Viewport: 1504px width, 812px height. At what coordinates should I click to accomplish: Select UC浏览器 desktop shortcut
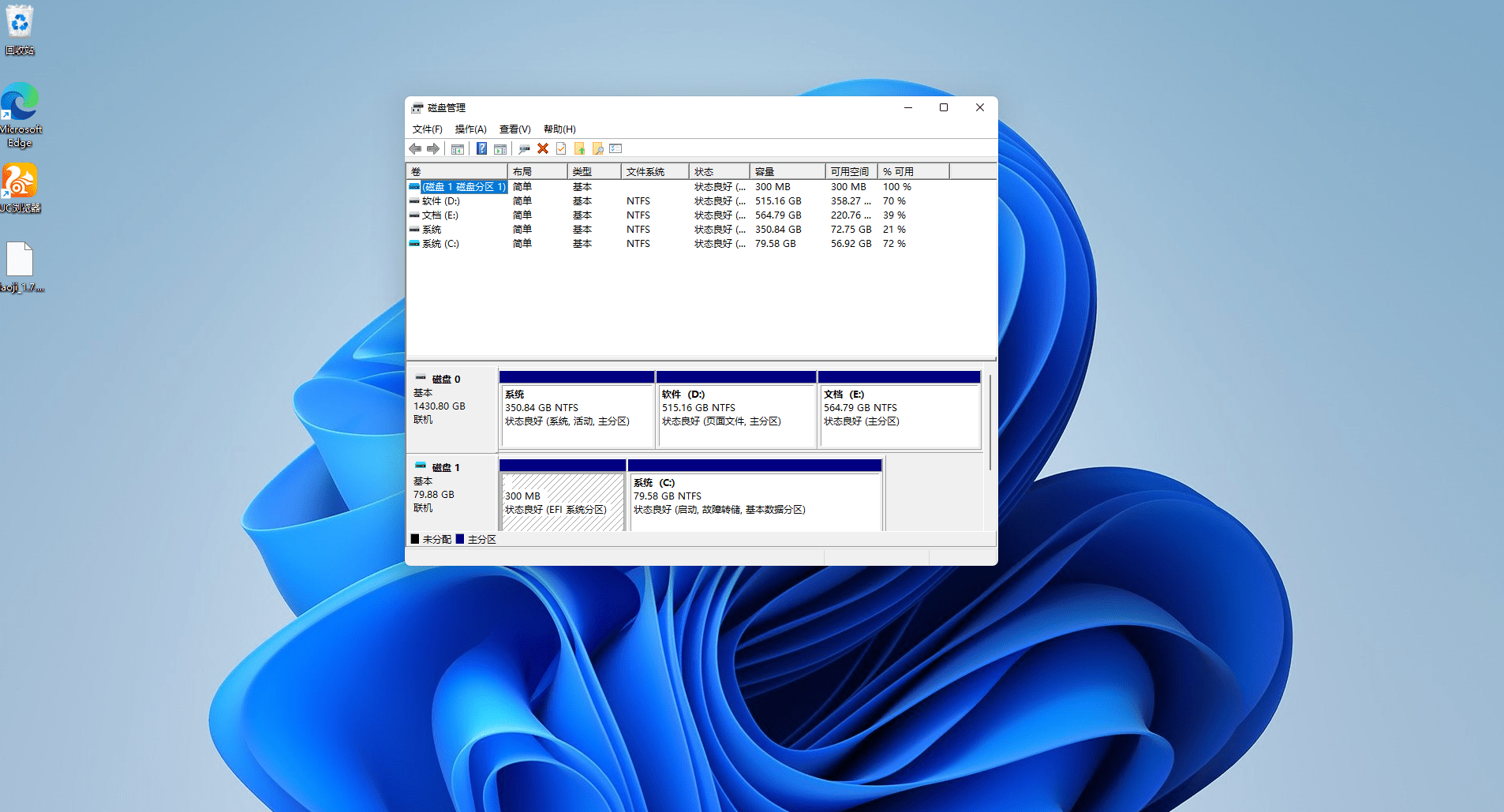(x=20, y=189)
